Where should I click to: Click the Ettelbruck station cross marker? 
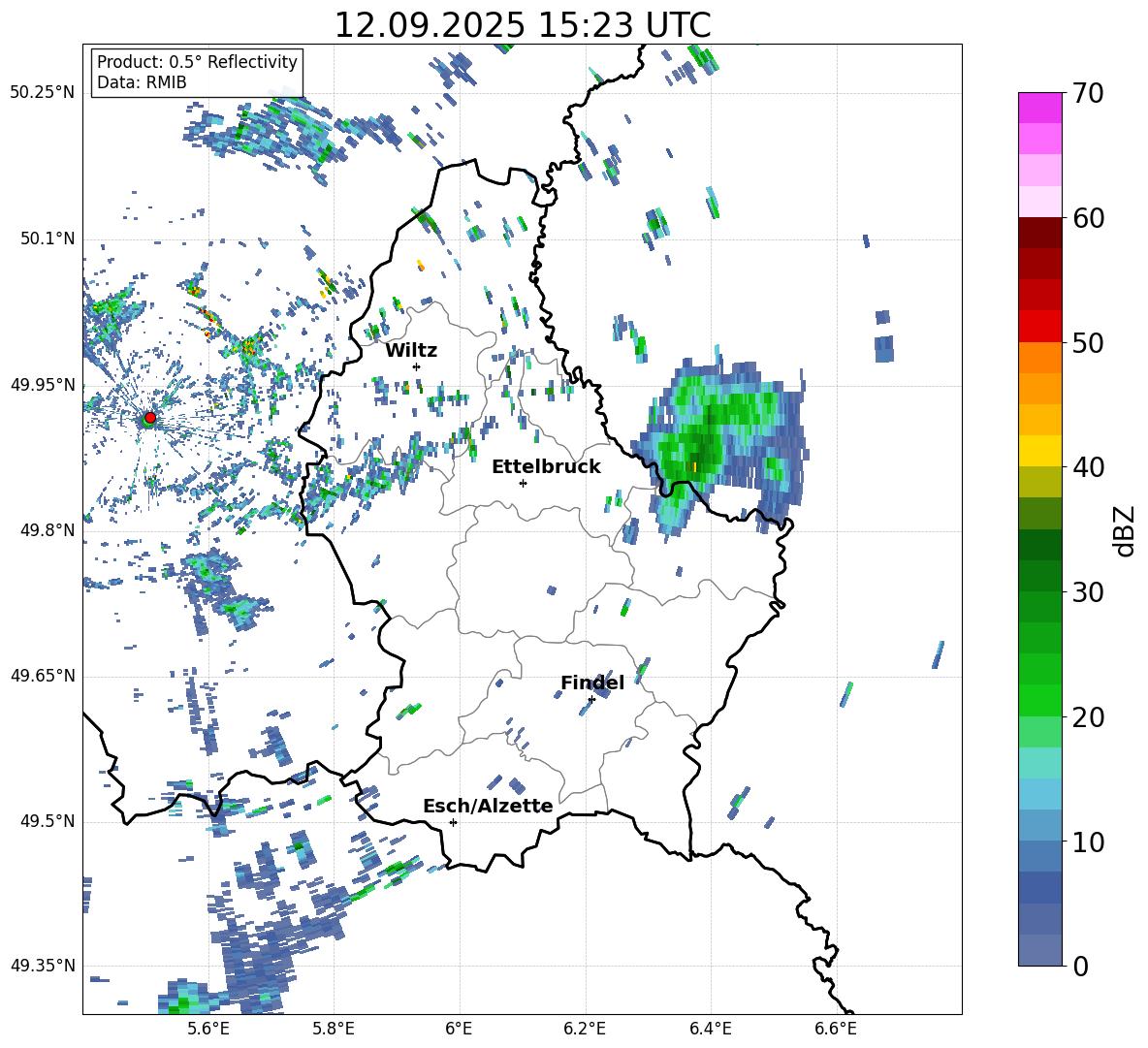[x=523, y=483]
